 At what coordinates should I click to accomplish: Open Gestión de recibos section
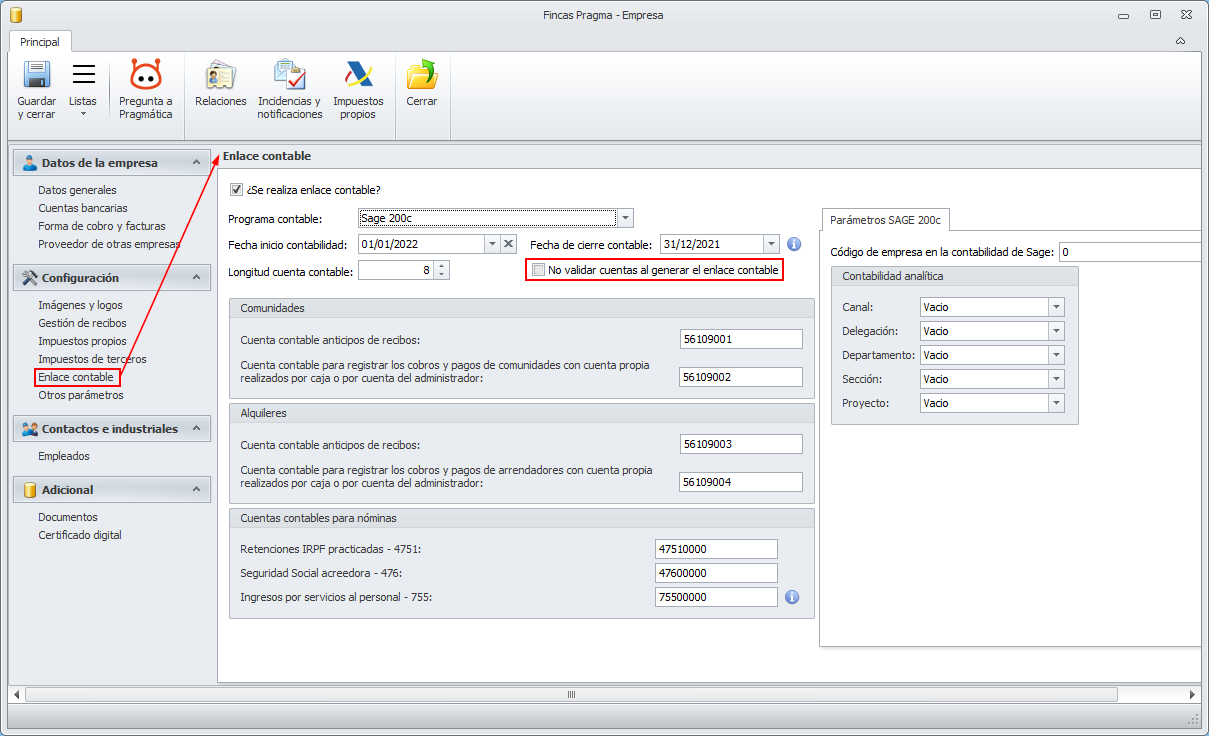click(x=82, y=323)
